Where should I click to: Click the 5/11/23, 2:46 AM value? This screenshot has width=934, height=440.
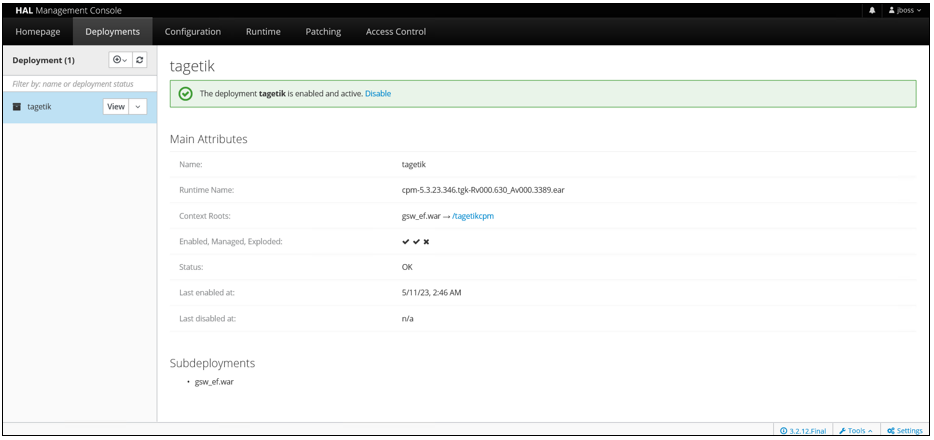431,293
